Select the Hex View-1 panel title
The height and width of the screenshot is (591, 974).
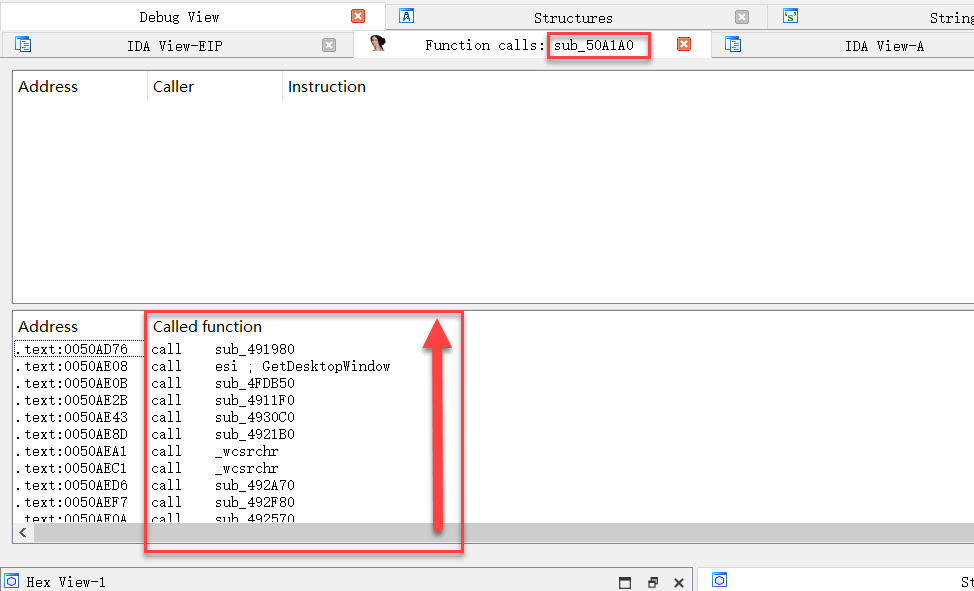click(66, 582)
